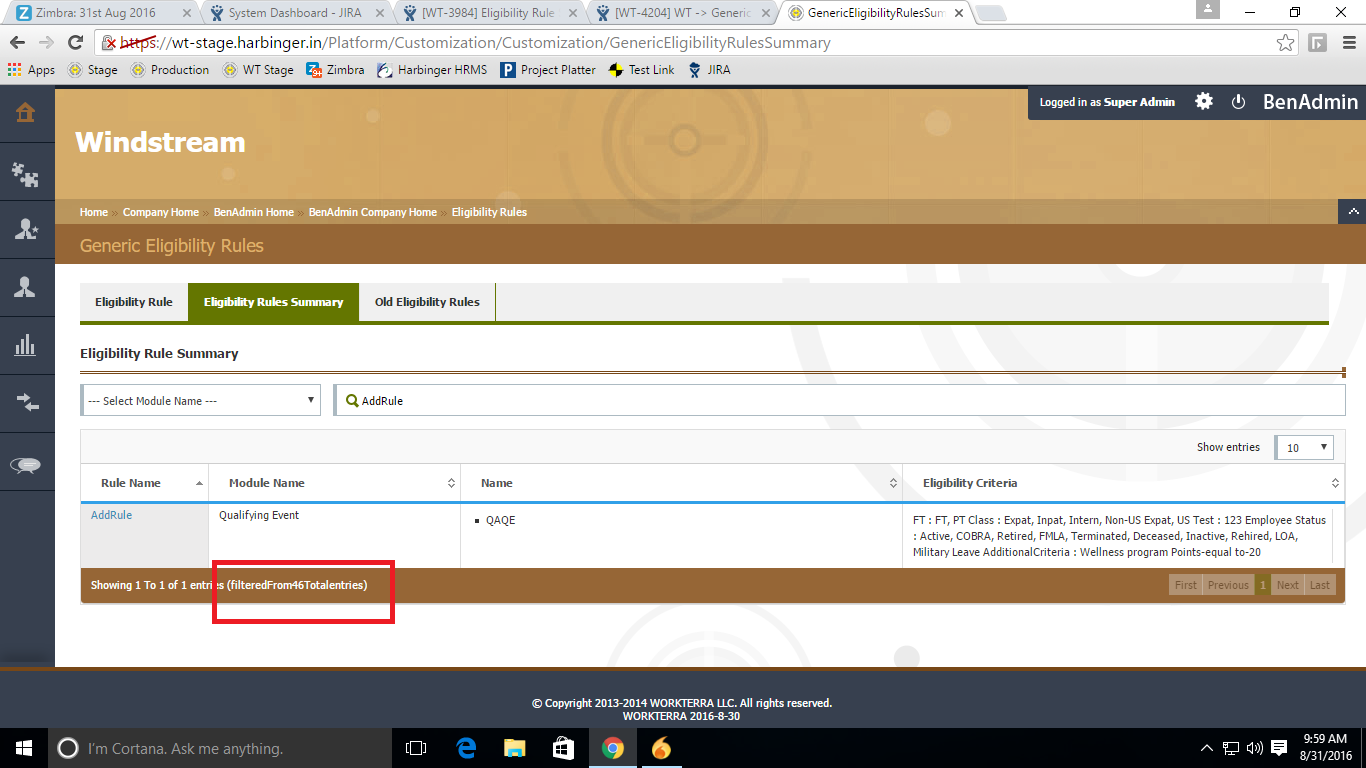The height and width of the screenshot is (768, 1366).
Task: Open the user with star sidebar icon
Action: [x=25, y=229]
